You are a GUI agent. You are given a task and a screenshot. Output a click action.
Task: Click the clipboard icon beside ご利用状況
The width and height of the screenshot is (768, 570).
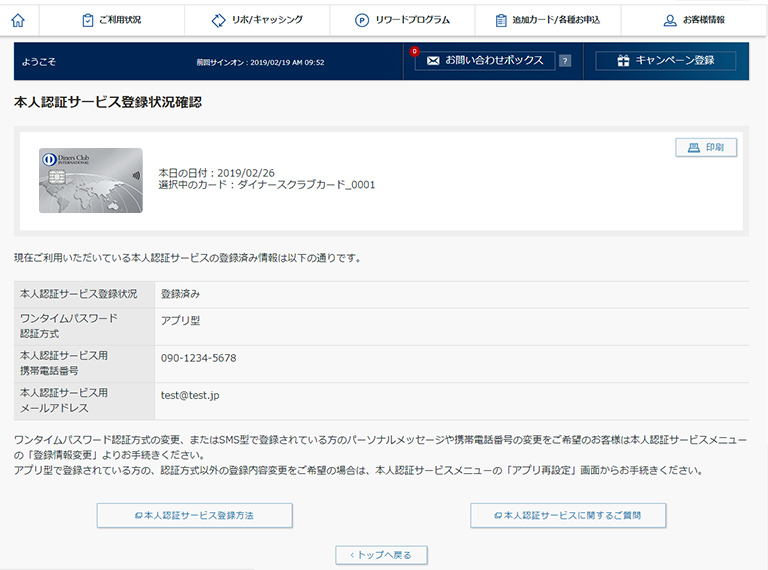click(x=88, y=20)
